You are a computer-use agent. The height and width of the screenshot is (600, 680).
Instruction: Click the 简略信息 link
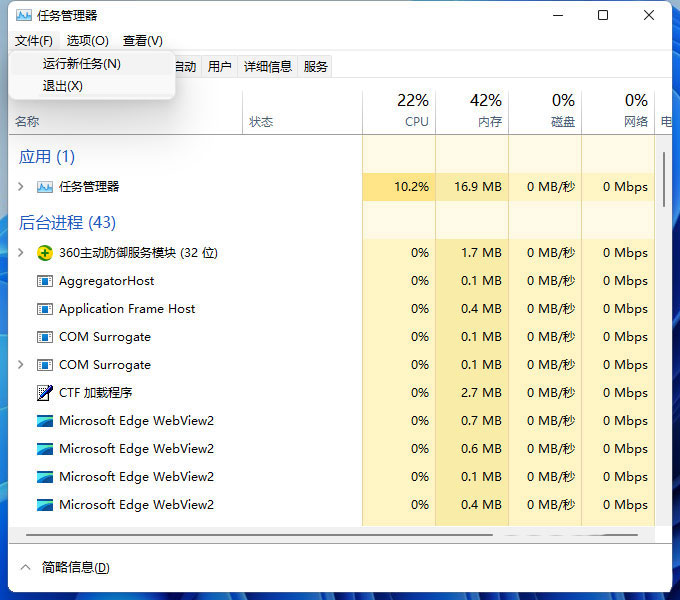click(x=76, y=568)
